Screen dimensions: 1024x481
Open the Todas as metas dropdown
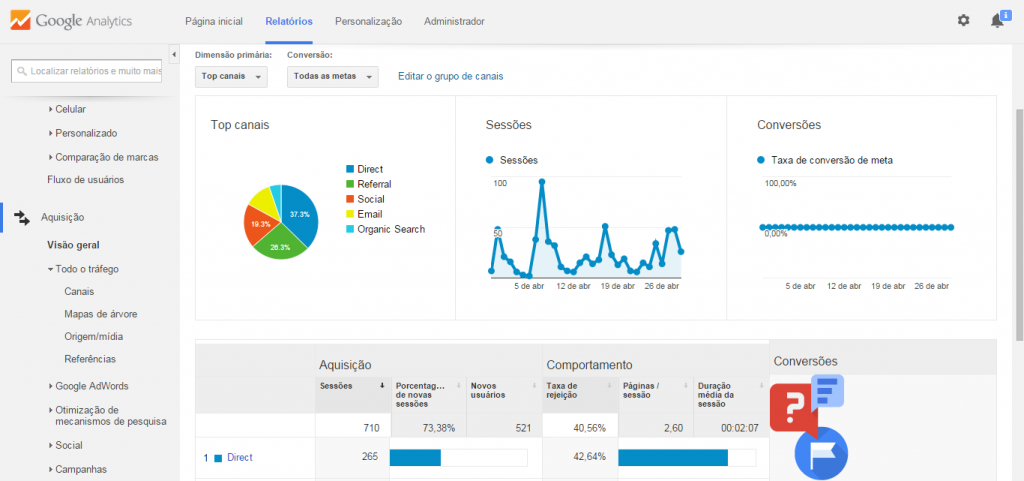point(332,76)
